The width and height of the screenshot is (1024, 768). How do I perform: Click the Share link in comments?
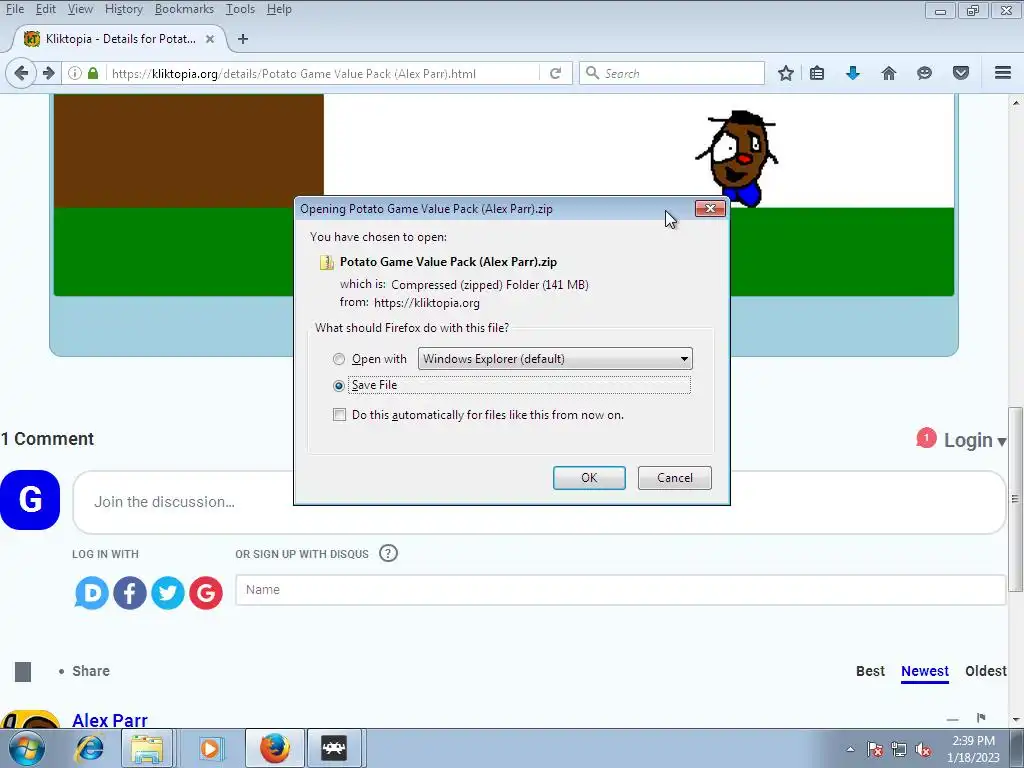tap(91, 671)
